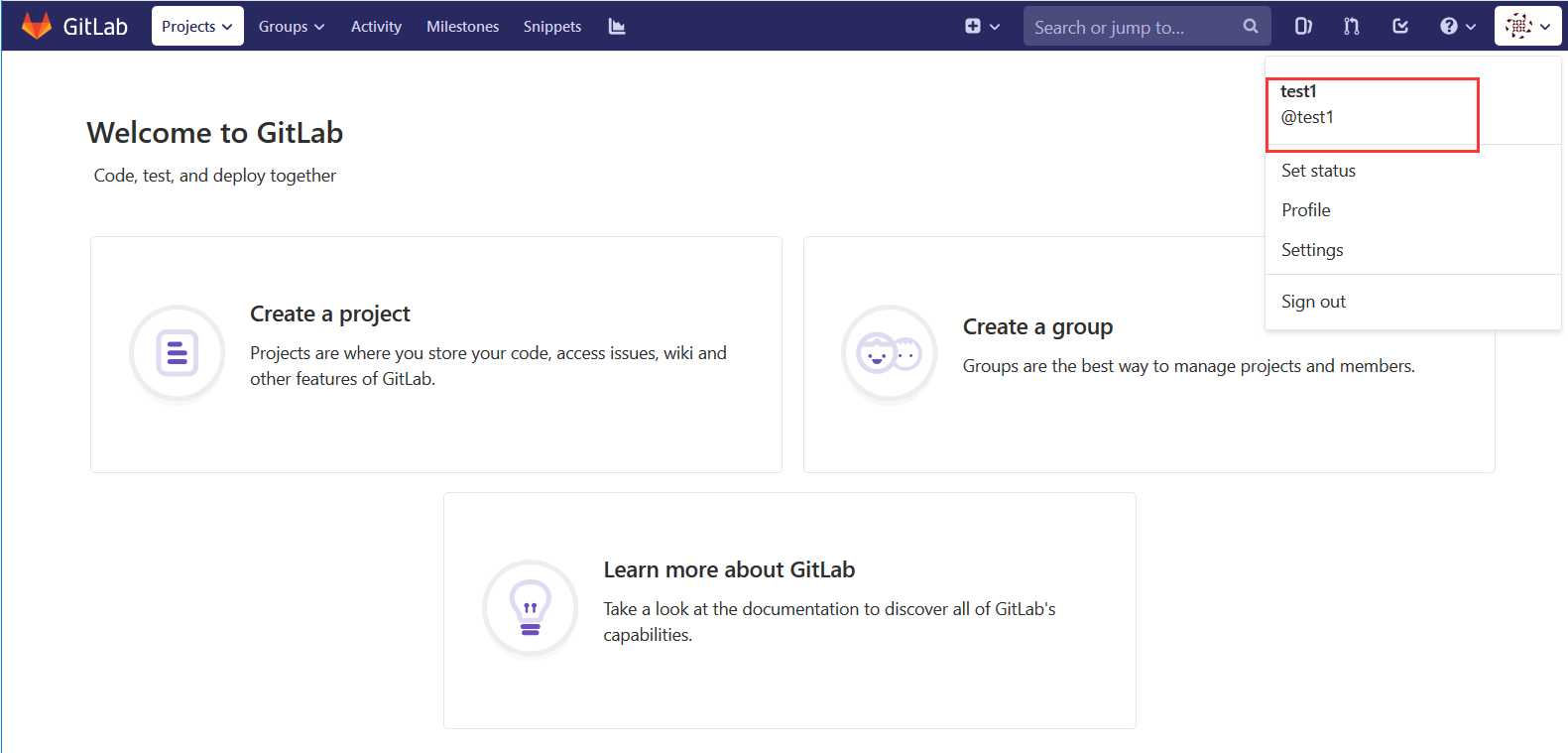
Task: Click the Create a project heading
Action: tap(330, 314)
